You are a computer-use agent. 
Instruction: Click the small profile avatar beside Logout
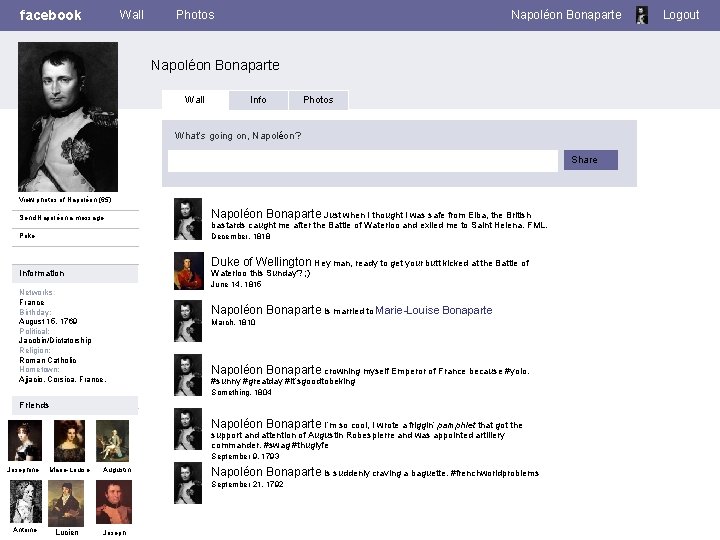pos(642,15)
